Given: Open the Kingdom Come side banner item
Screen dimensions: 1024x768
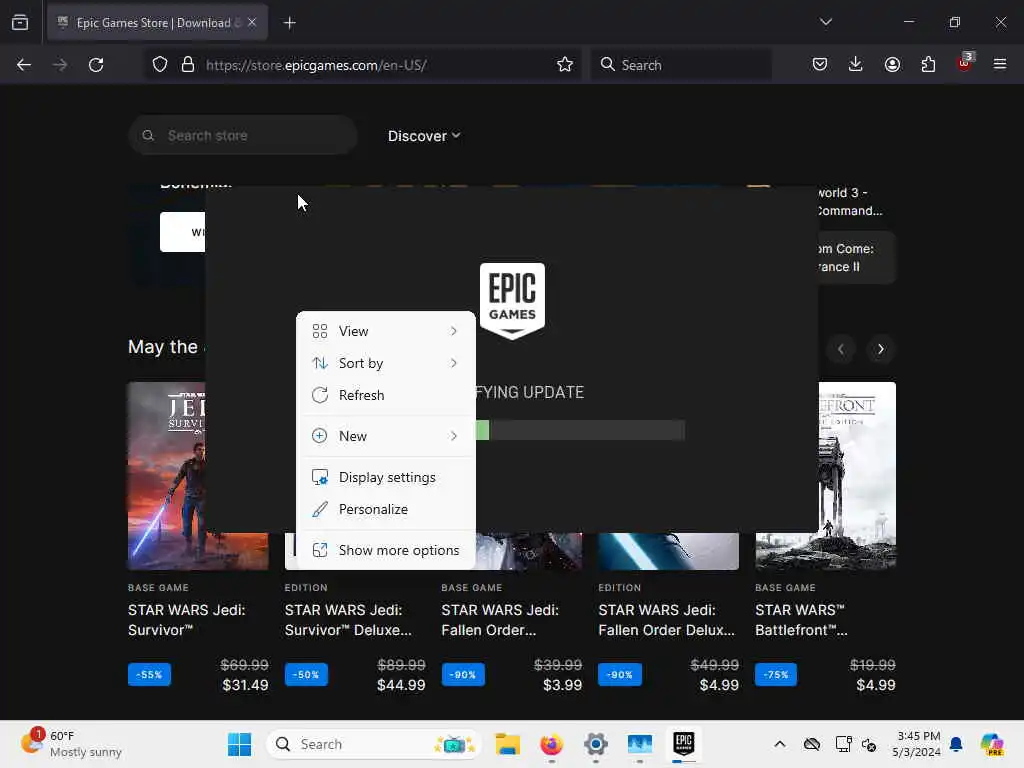Looking at the screenshot, I should [857, 257].
